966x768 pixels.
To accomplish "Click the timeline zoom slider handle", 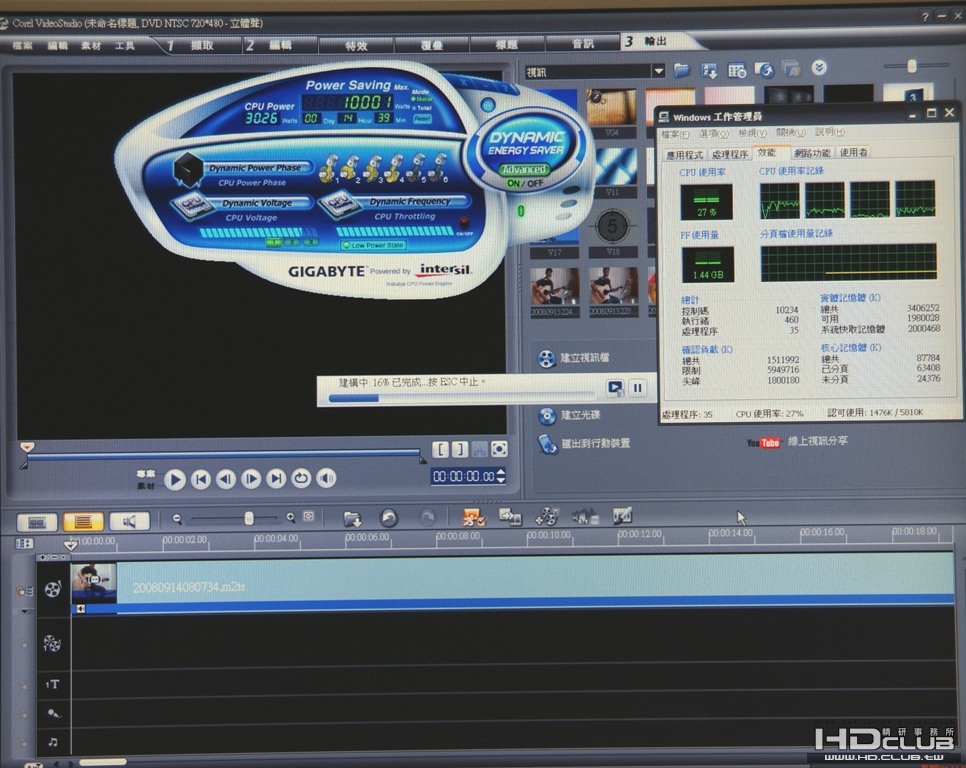I will pyautogui.click(x=249, y=519).
